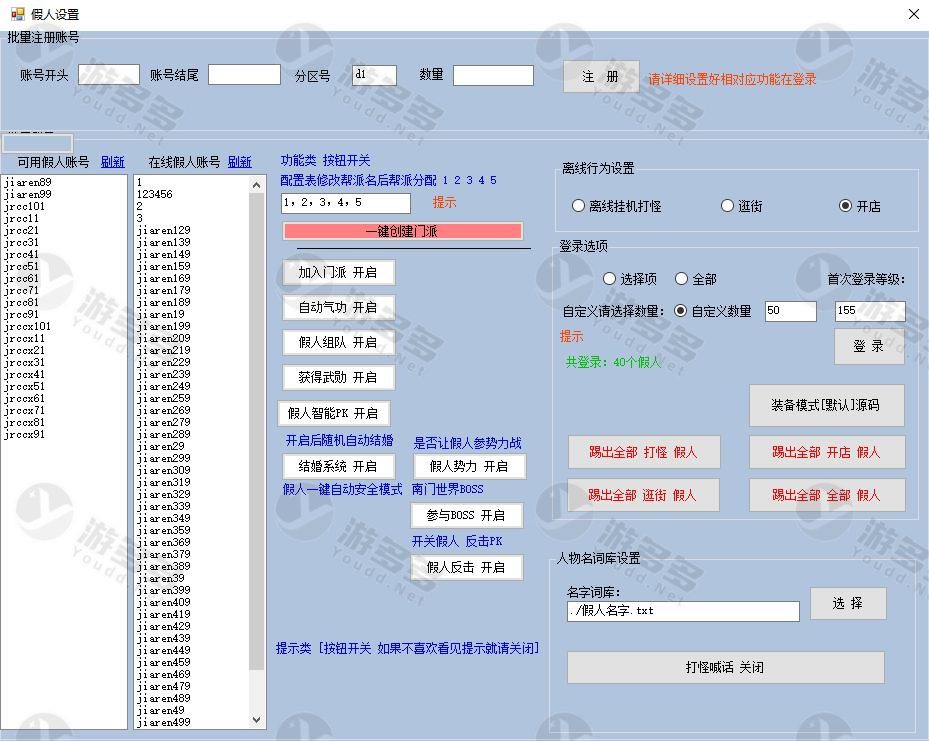Click online list scrollbar up arrow
Image resolution: width=929 pixels, height=741 pixels.
(x=257, y=185)
